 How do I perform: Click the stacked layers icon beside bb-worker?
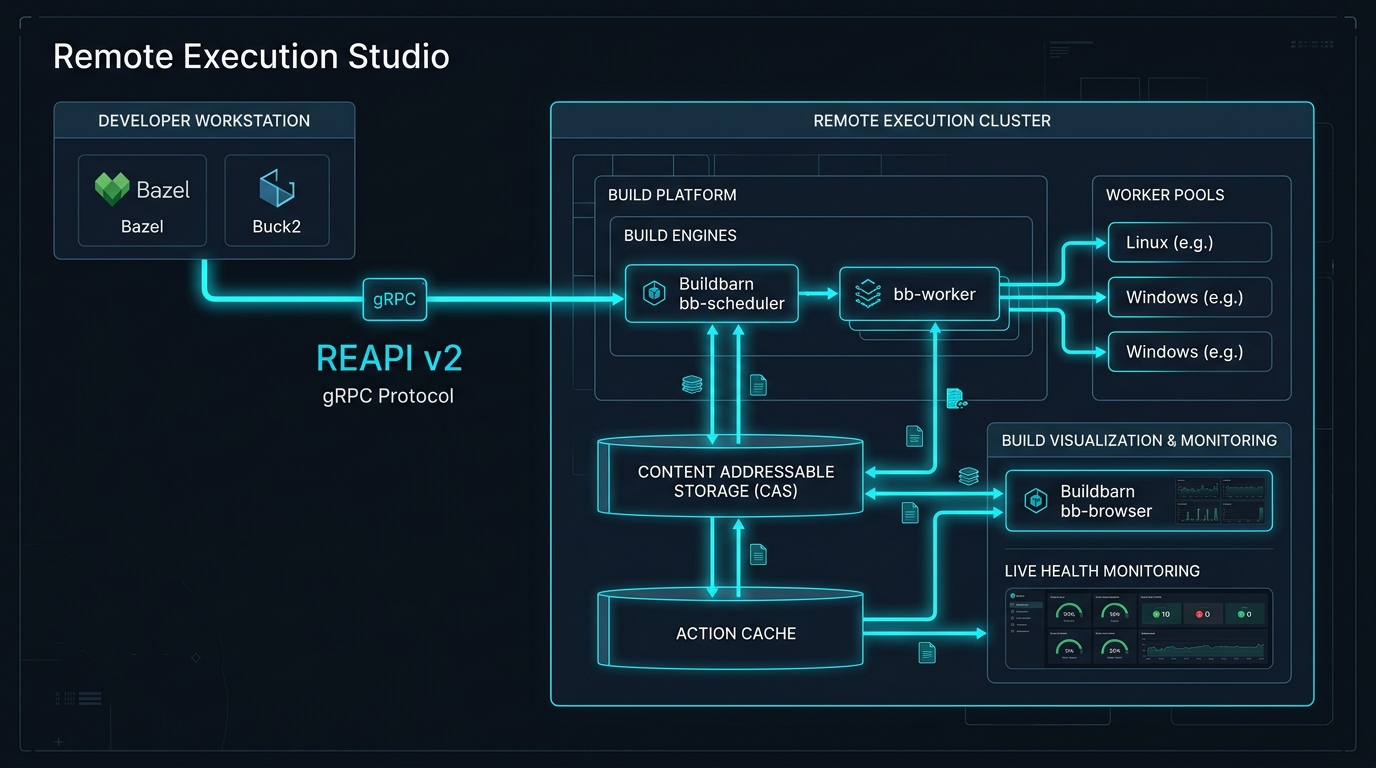[866, 294]
